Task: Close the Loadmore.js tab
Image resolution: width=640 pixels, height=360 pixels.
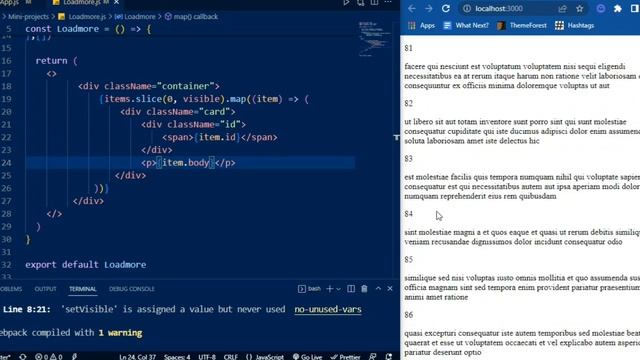Action: pyautogui.click(x=116, y=2)
